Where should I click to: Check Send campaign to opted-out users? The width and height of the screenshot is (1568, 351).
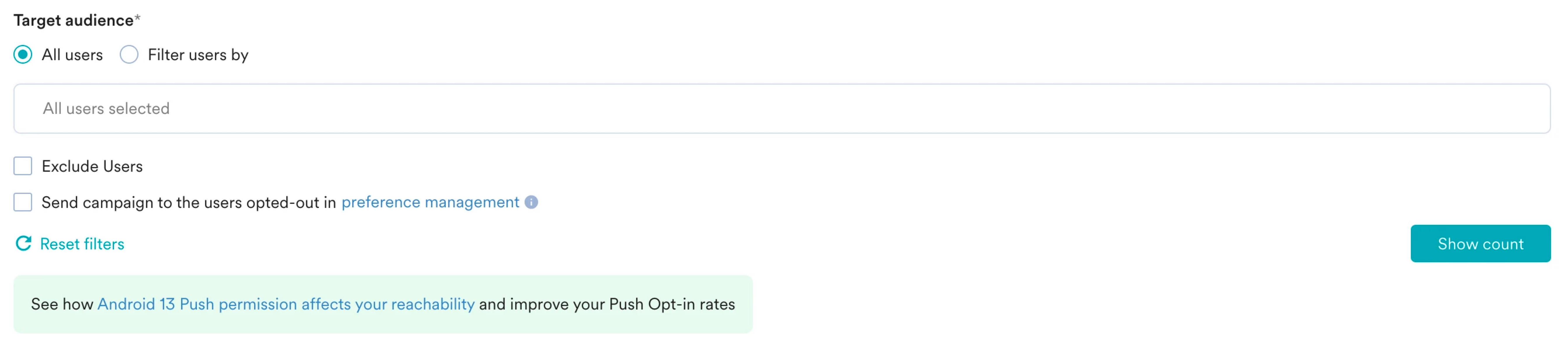(23, 202)
